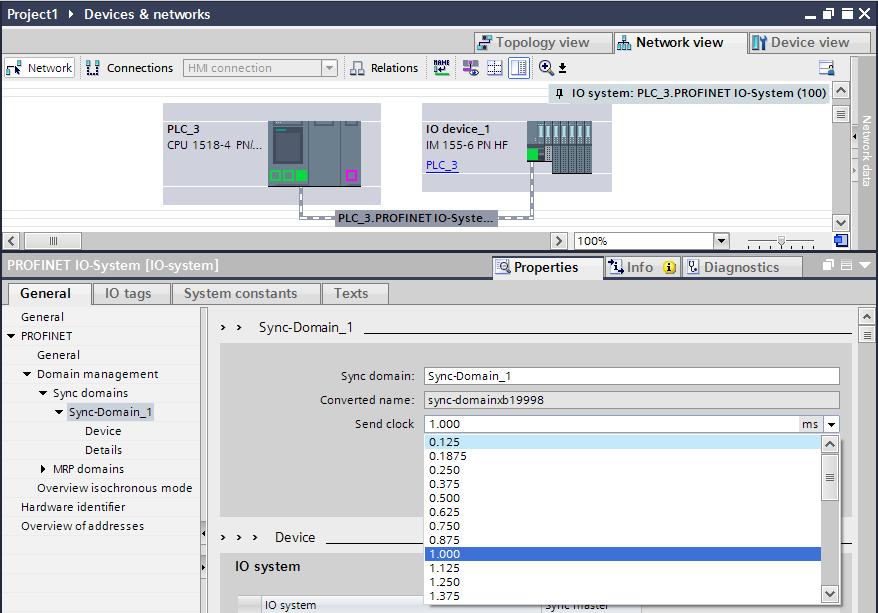Click the horizontal scrollbar left arrow
The height and width of the screenshot is (613, 878).
[x=11, y=241]
